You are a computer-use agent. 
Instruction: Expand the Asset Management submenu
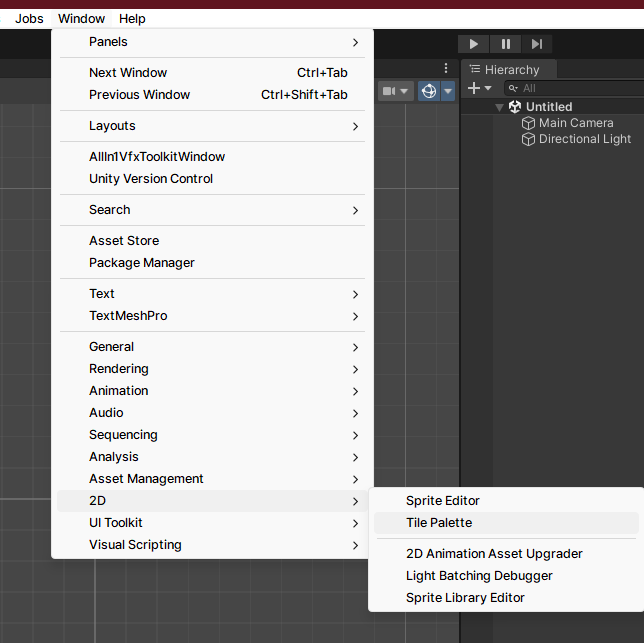212,479
